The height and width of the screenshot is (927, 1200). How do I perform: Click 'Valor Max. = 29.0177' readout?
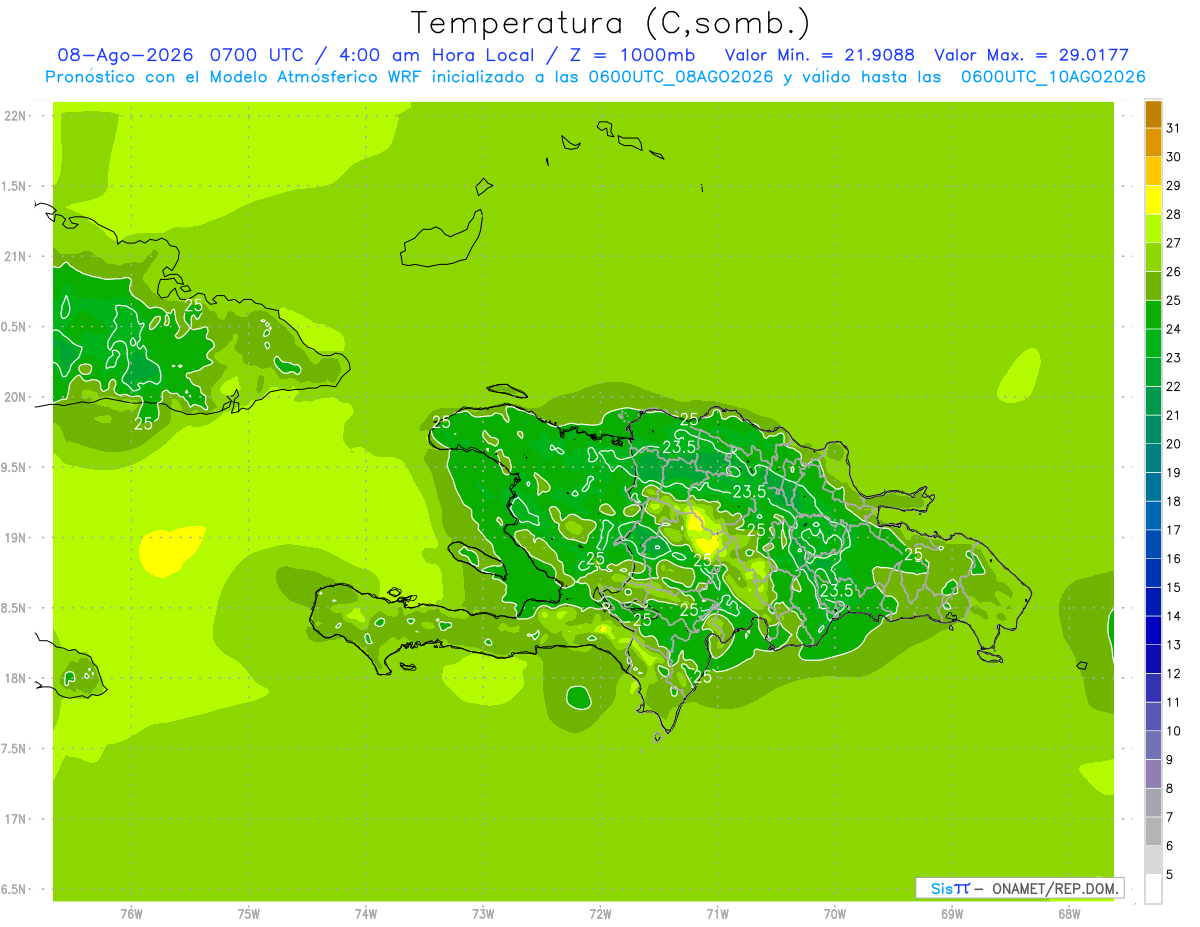[x=1032, y=55]
